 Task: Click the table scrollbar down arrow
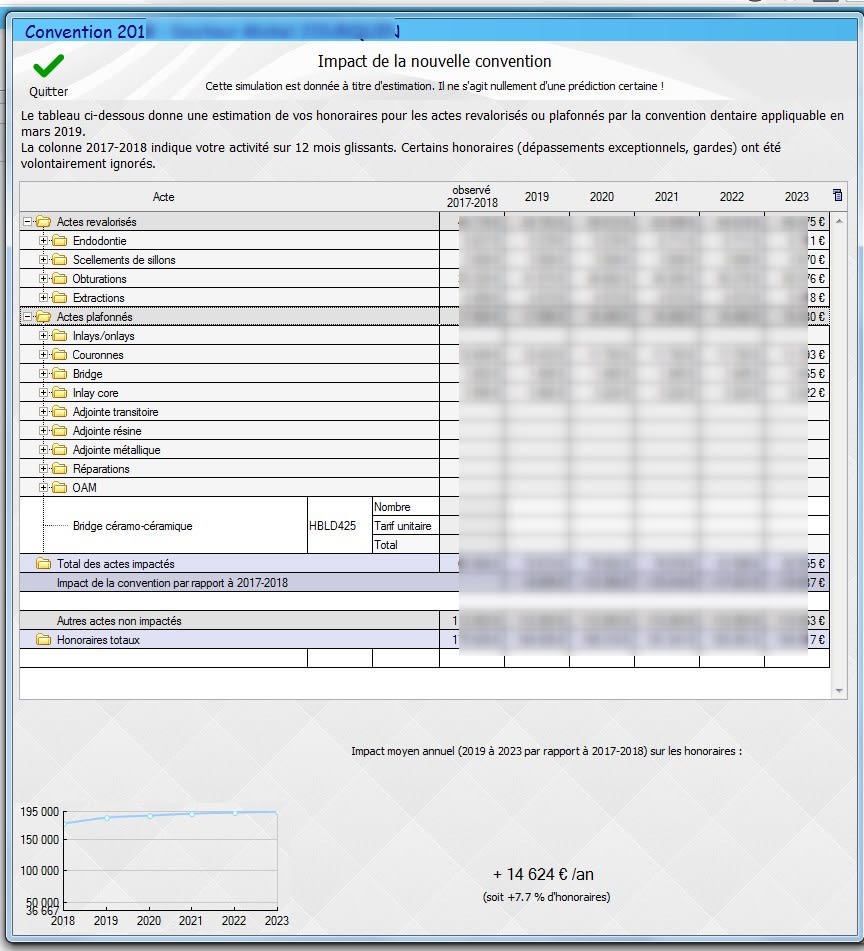click(839, 691)
